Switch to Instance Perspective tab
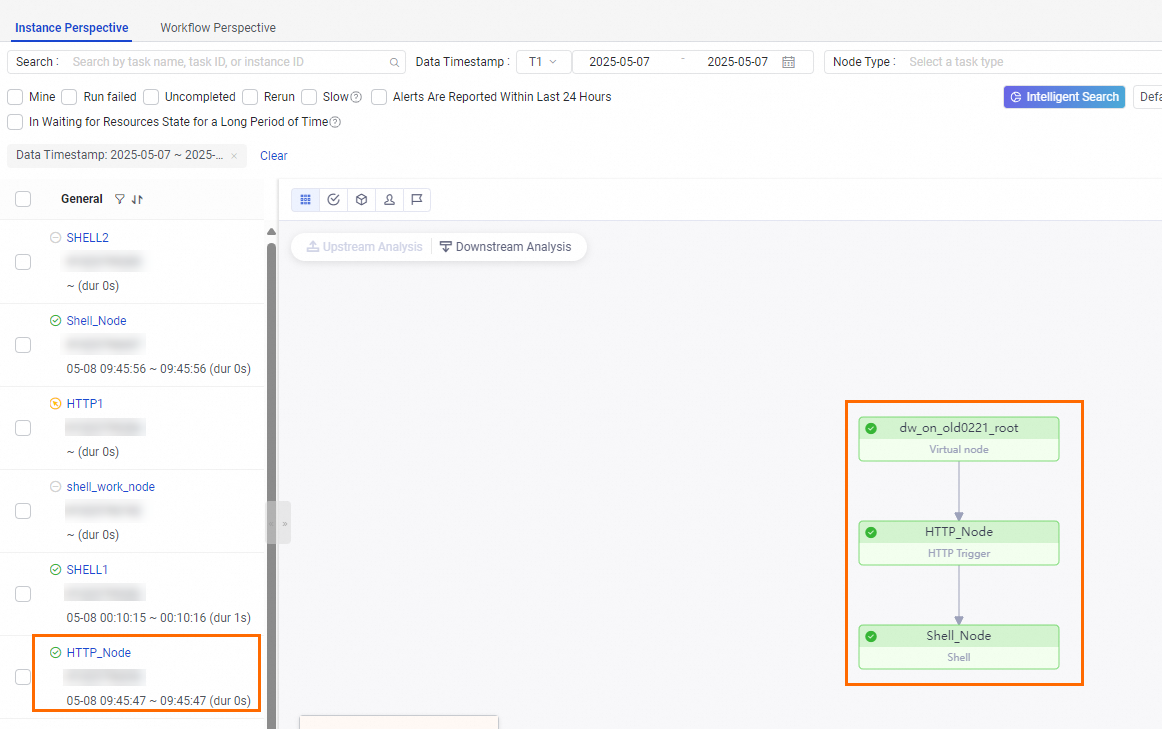1162x729 pixels. [x=71, y=27]
